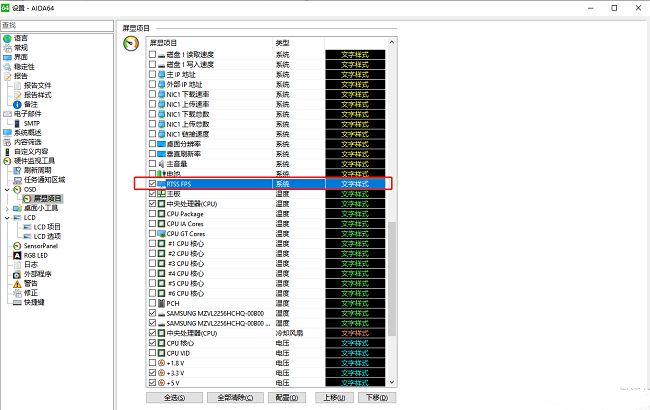The height and width of the screenshot is (410, 650).
Task: Uncheck the +3.3 V voltage checkbox
Action: click(x=153, y=373)
